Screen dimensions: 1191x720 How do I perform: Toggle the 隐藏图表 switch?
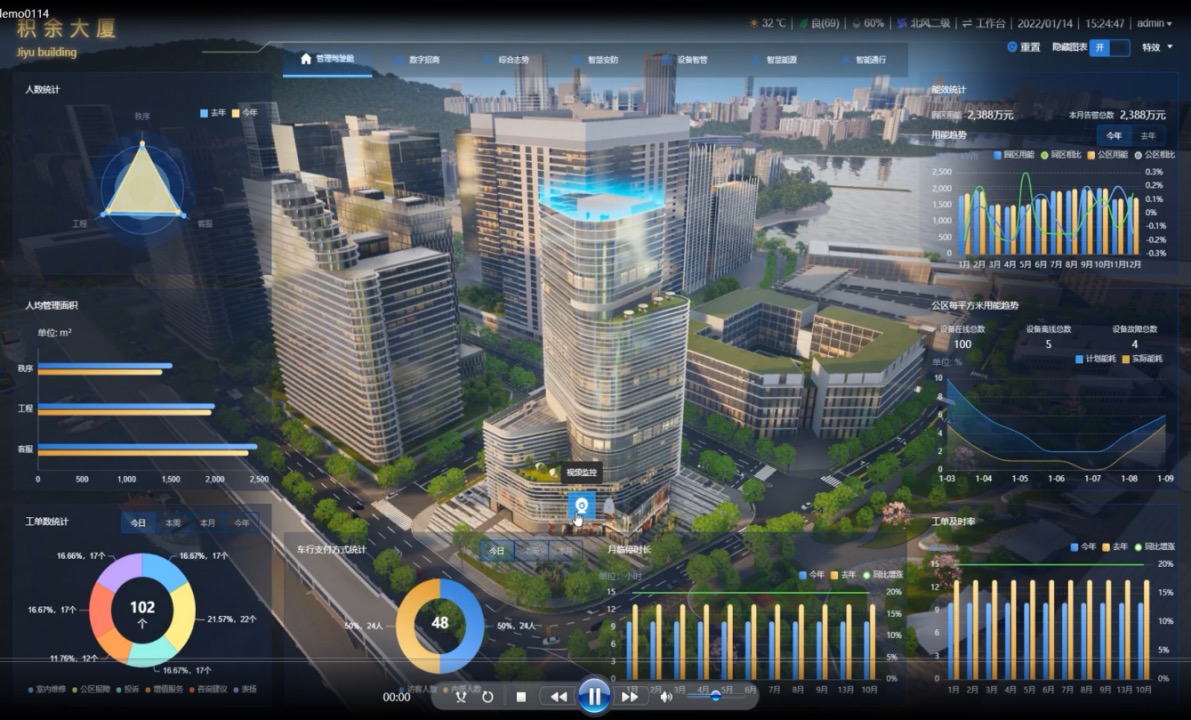point(1110,47)
